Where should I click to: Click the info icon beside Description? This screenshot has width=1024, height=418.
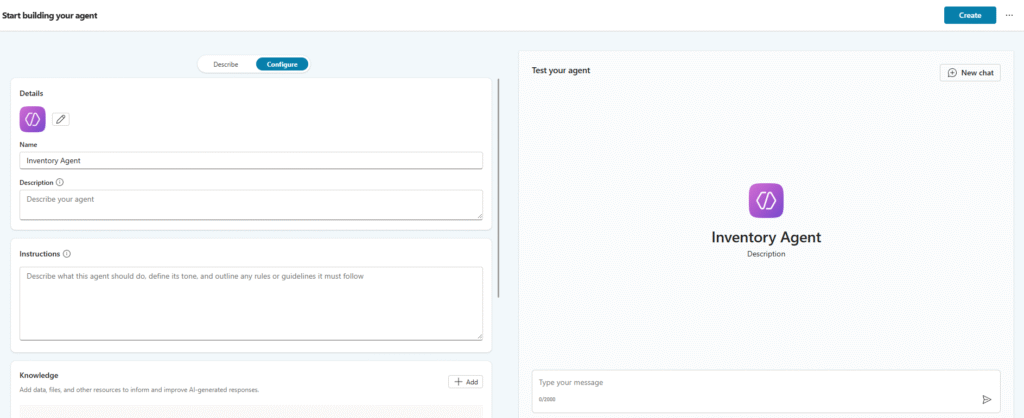point(60,183)
